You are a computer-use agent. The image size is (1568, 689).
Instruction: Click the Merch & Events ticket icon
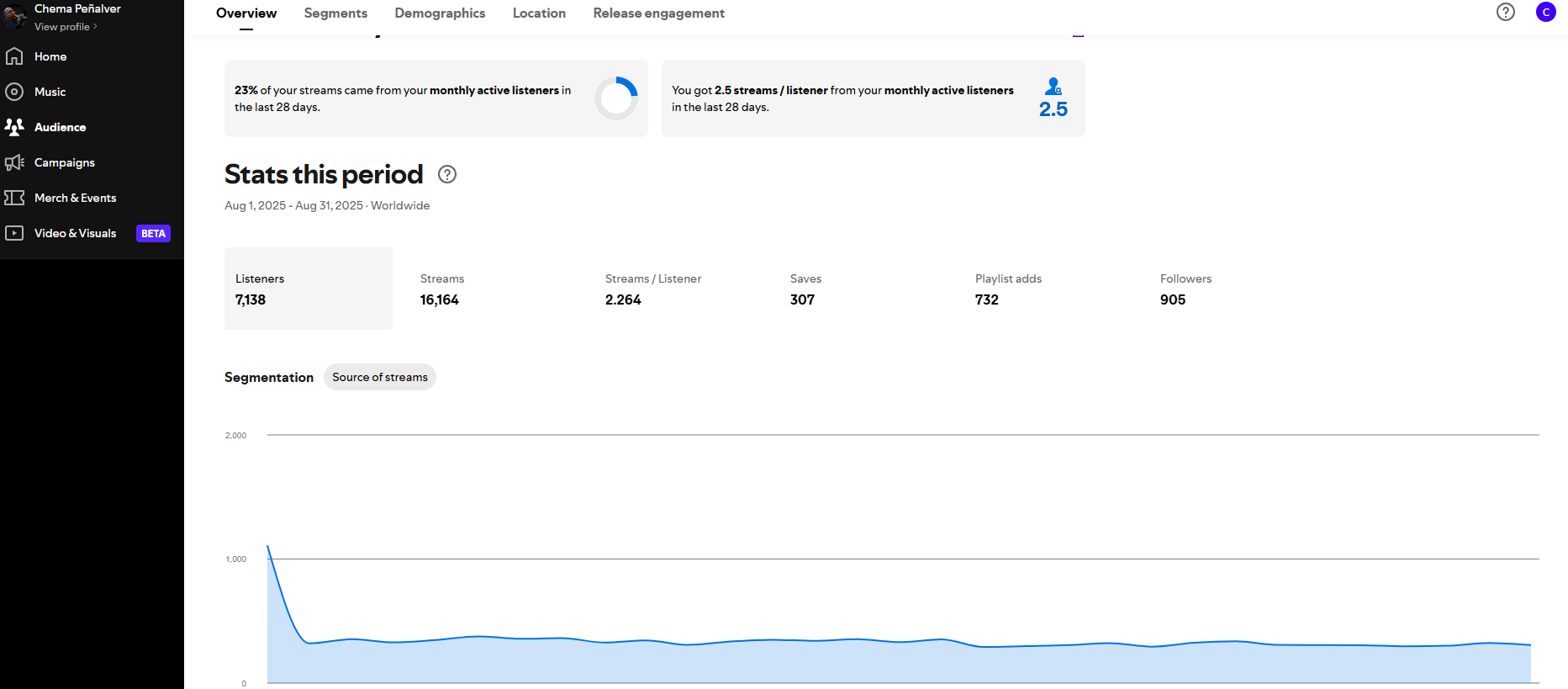point(14,198)
